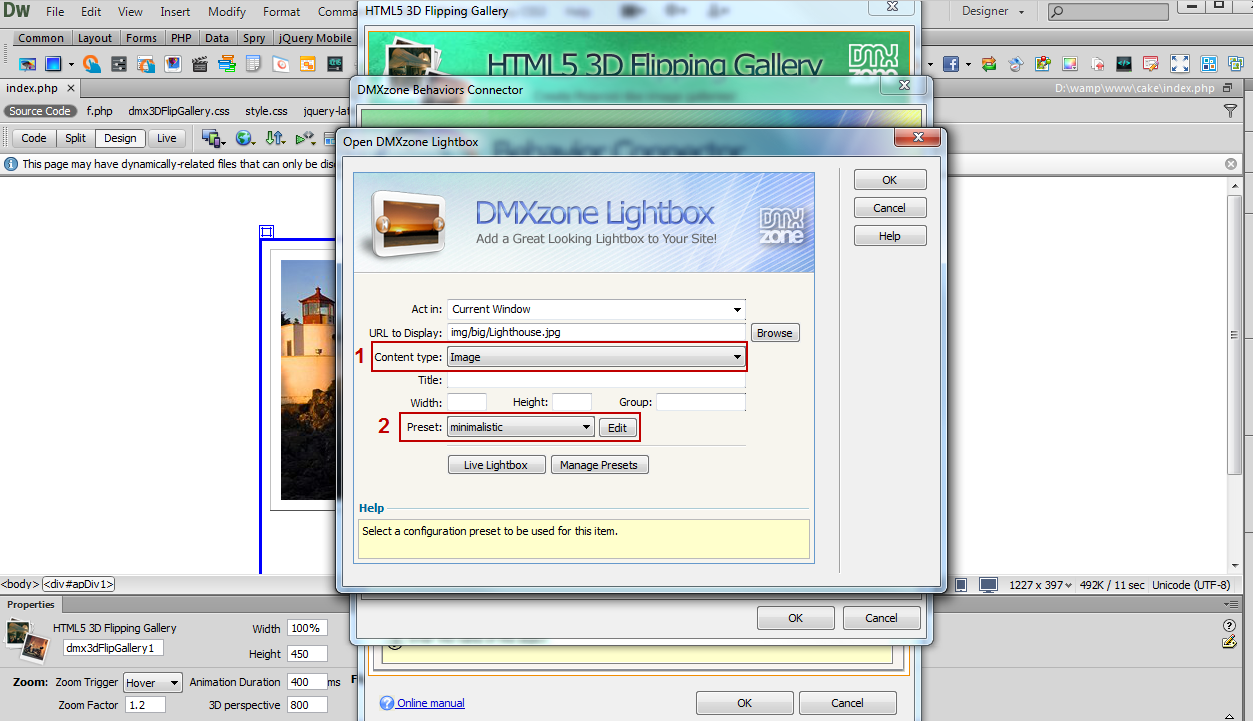Open the style.css related file
1253x721 pixels.
(266, 111)
